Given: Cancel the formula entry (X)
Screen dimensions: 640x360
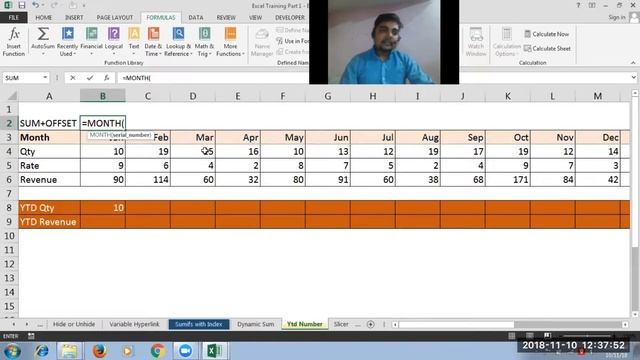Looking at the screenshot, I should tap(73, 78).
